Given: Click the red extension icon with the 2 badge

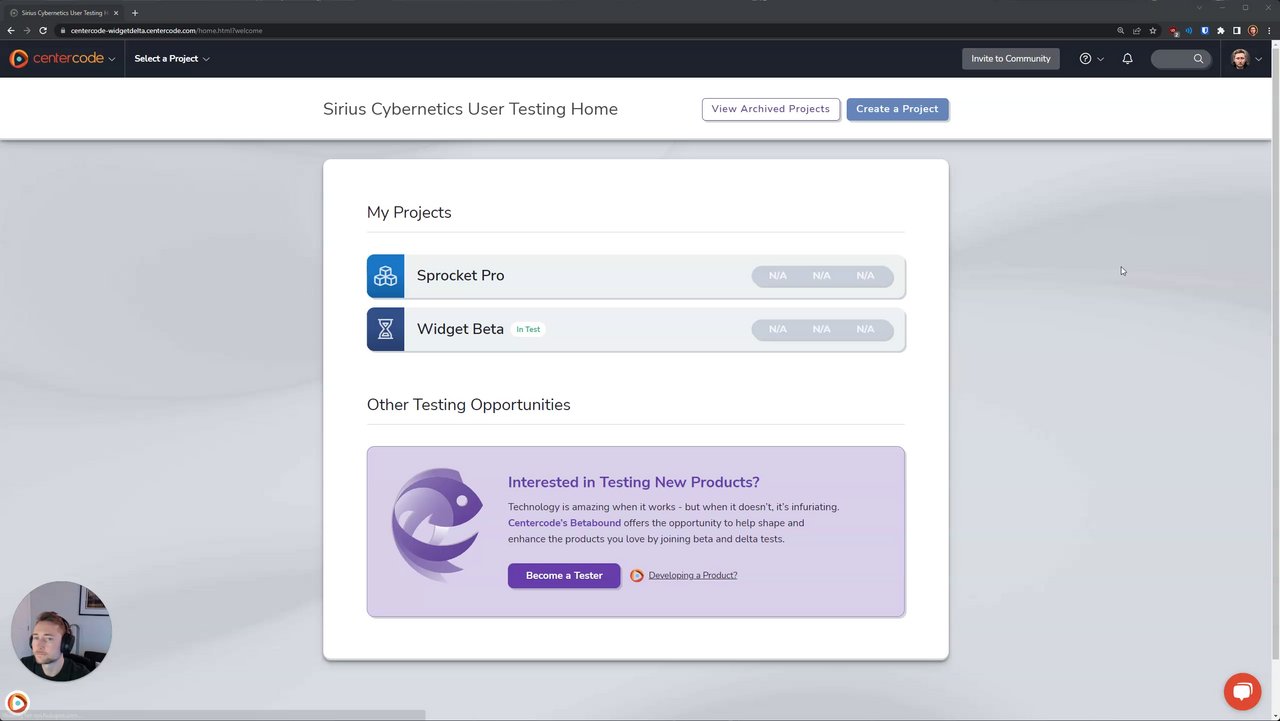Looking at the screenshot, I should tap(1174, 31).
